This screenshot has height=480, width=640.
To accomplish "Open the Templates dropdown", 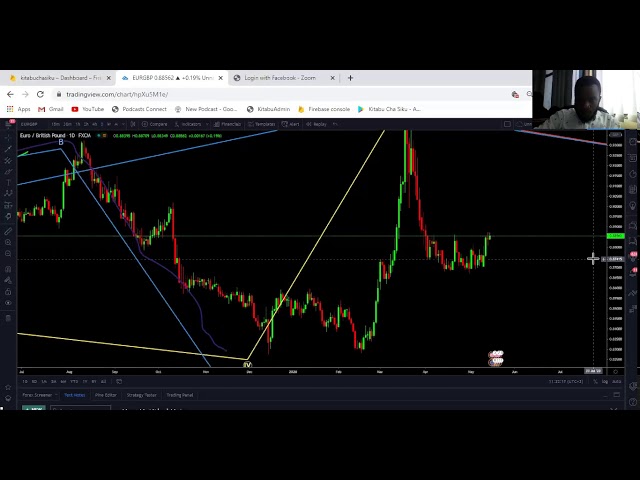I will 264,124.
